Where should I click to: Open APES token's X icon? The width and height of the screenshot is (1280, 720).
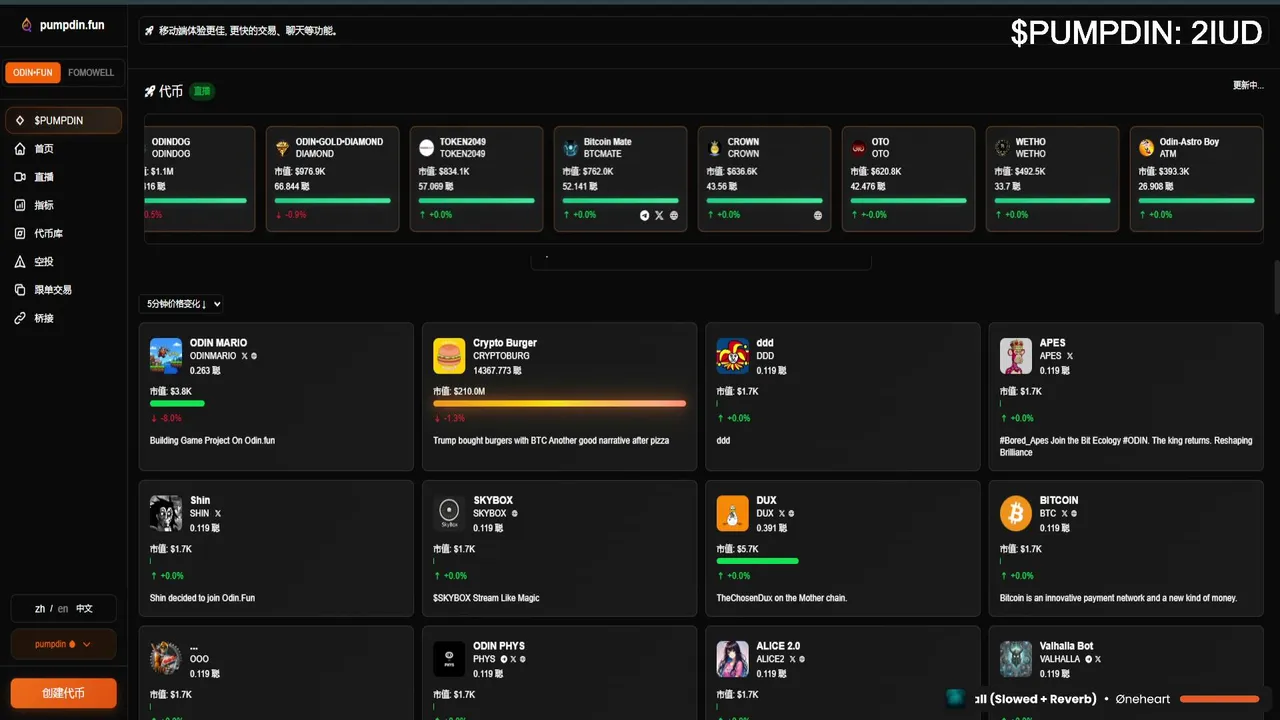pos(1070,356)
